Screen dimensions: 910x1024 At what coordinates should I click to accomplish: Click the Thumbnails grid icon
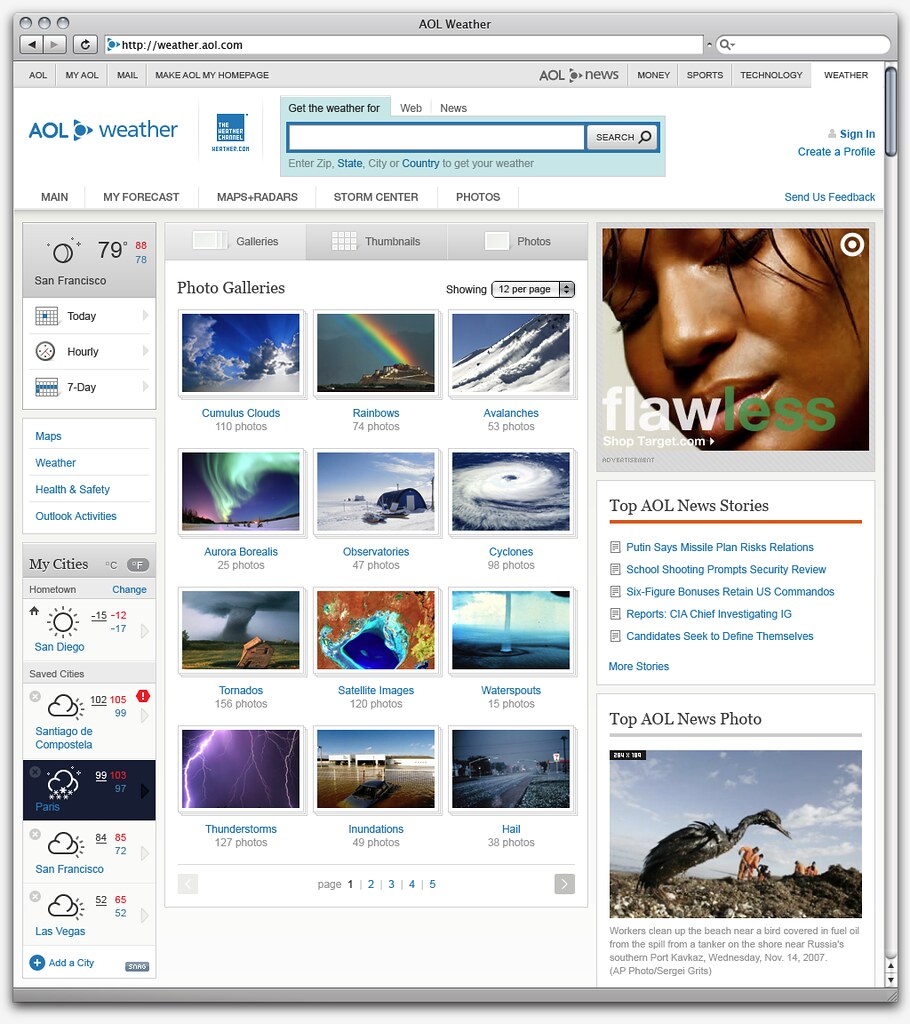[344, 241]
